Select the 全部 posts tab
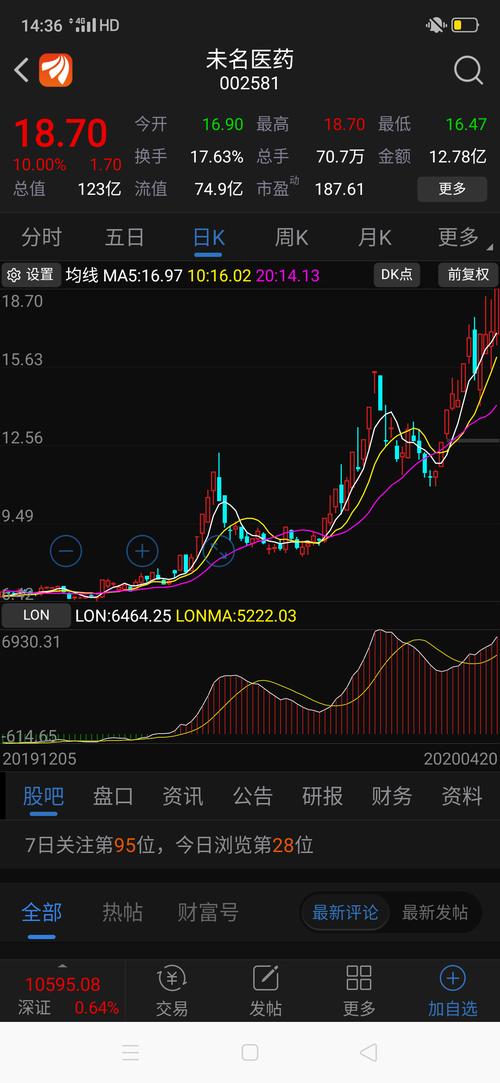The image size is (500, 1083). click(41, 913)
